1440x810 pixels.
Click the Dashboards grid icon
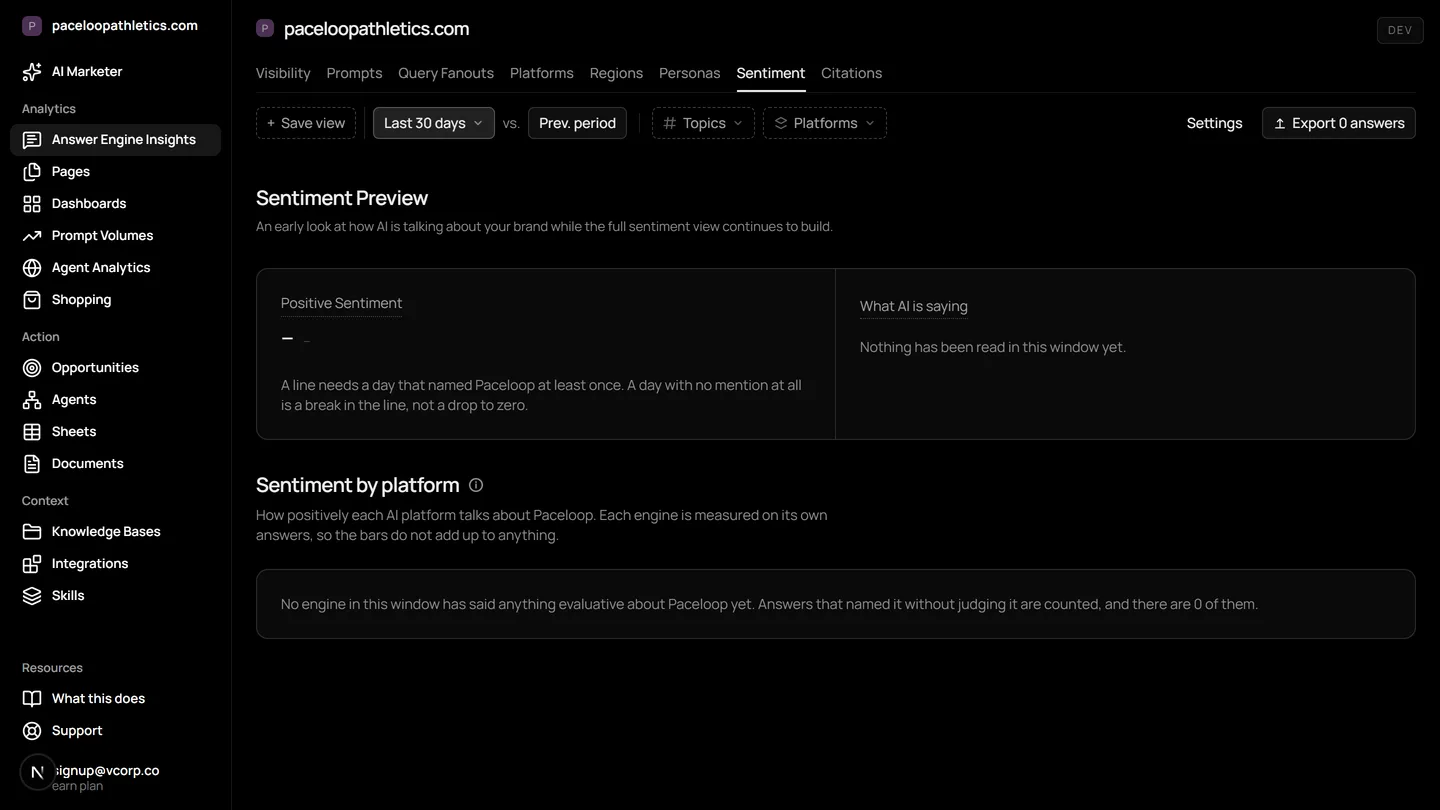[32, 204]
